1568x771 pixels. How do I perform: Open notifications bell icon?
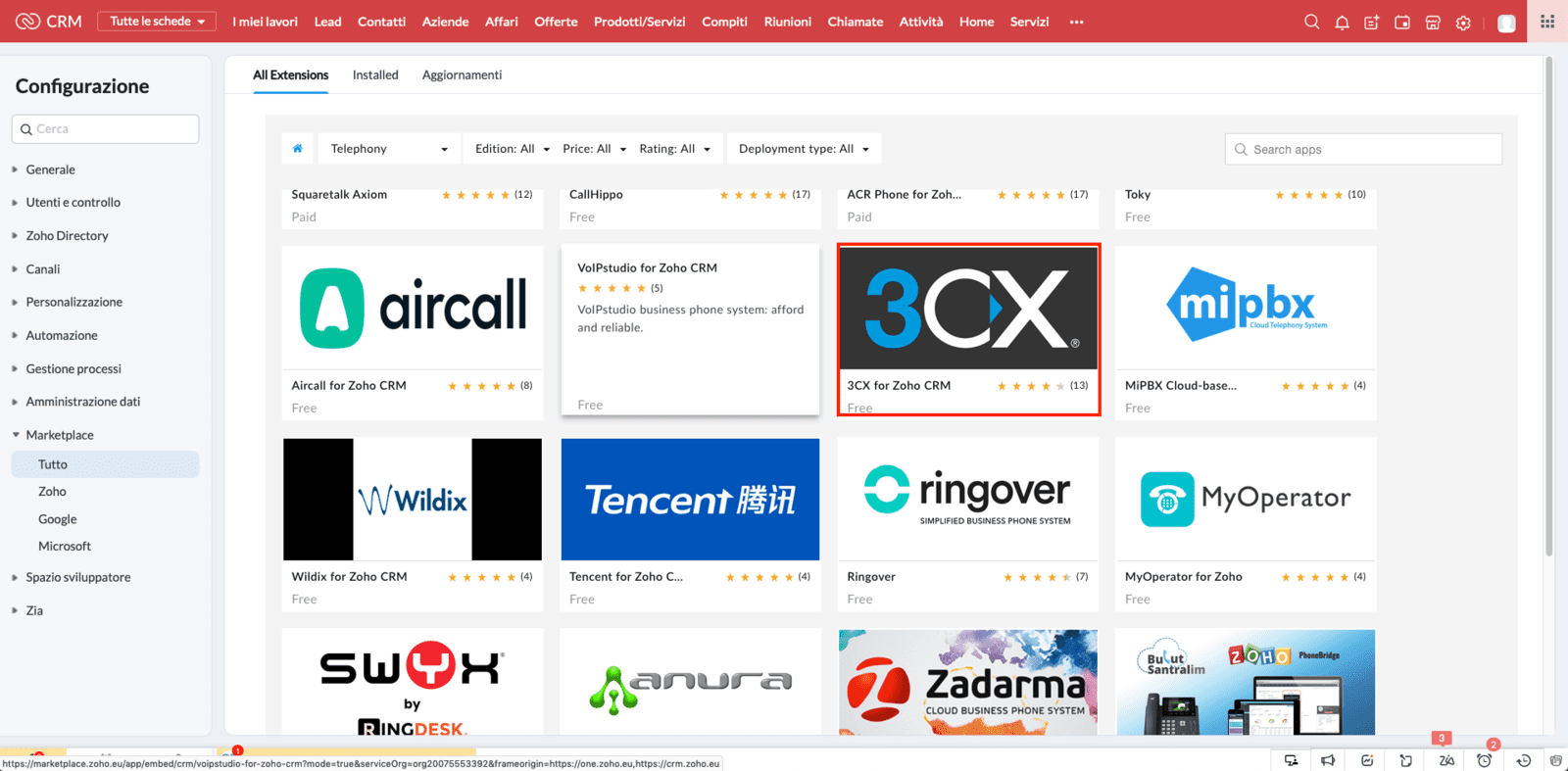(1342, 22)
